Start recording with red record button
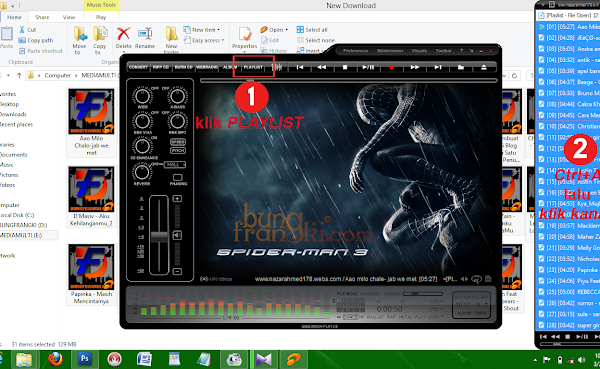 391,67
